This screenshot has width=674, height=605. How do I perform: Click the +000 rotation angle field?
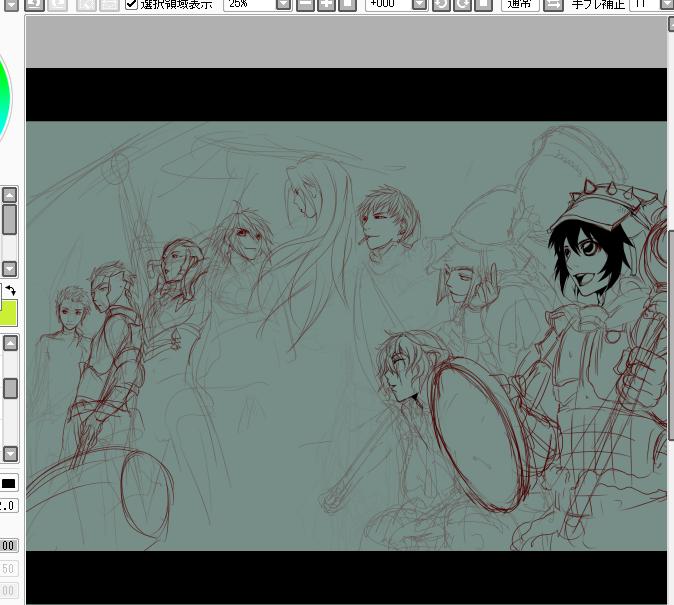(389, 4)
